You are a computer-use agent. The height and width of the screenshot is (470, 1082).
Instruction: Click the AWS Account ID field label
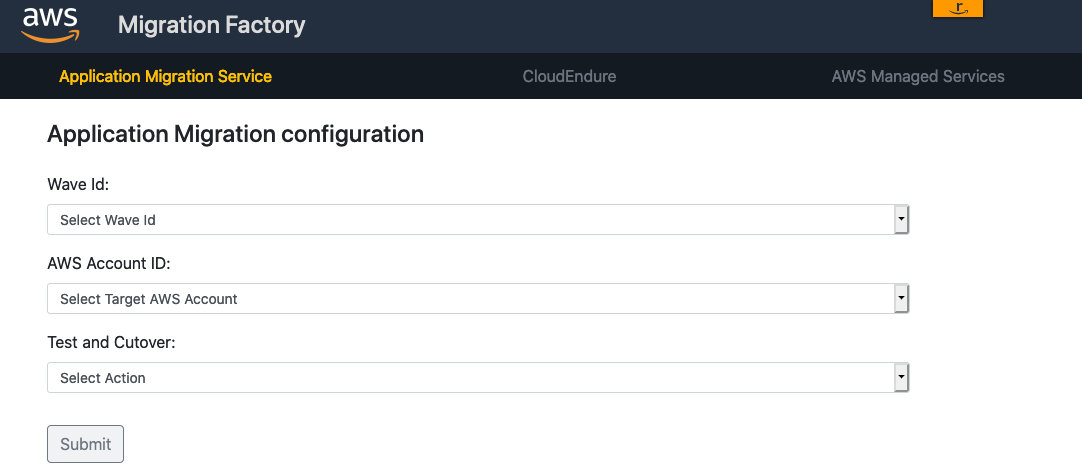[x=109, y=264]
